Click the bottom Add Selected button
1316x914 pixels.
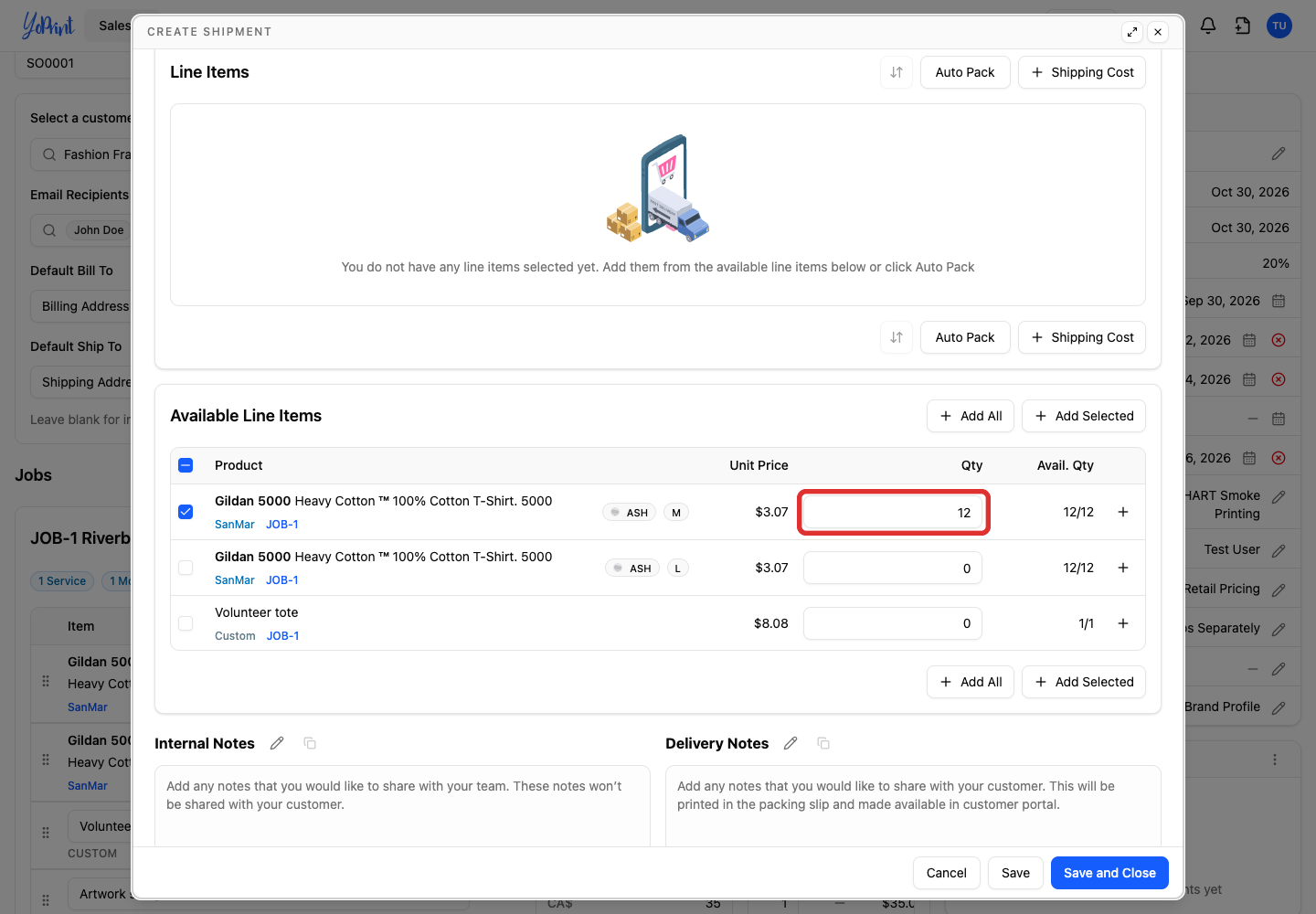coord(1084,682)
